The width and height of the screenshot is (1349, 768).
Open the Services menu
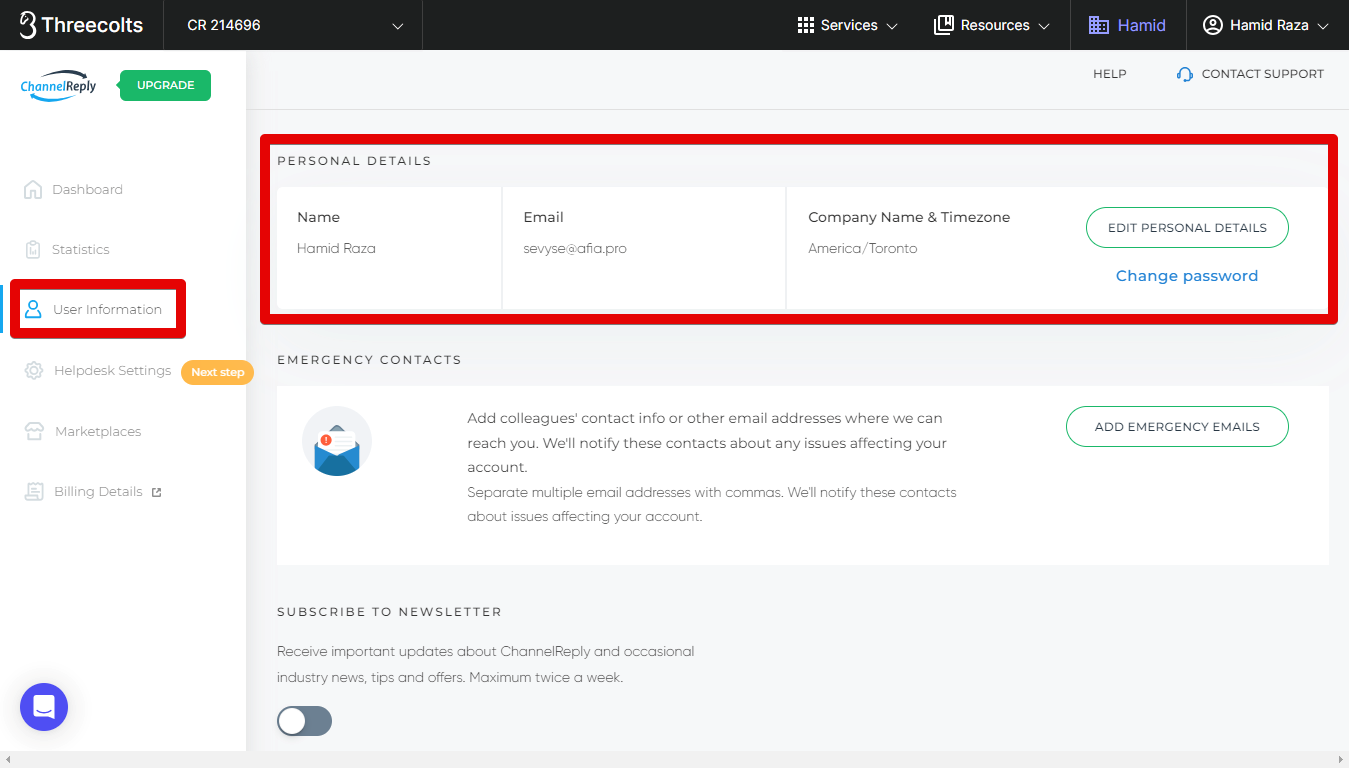pos(848,25)
